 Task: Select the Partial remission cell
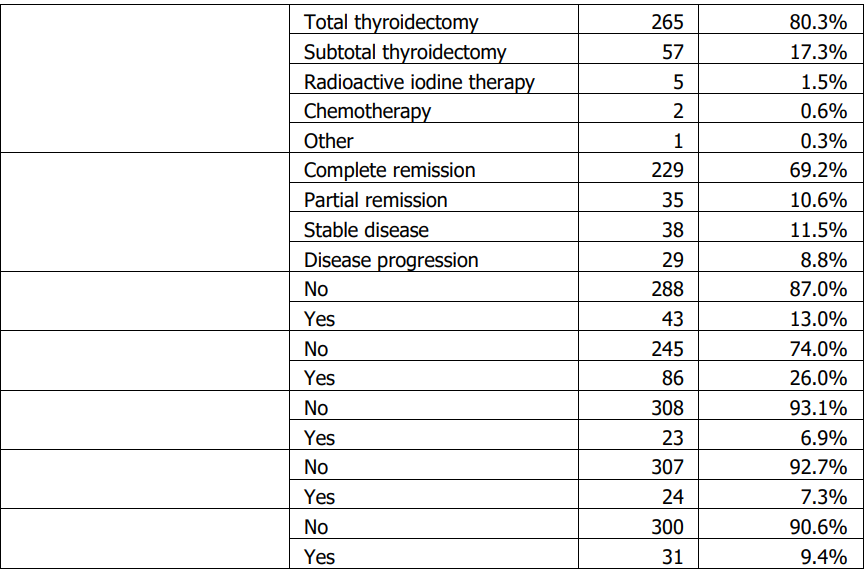click(x=375, y=200)
